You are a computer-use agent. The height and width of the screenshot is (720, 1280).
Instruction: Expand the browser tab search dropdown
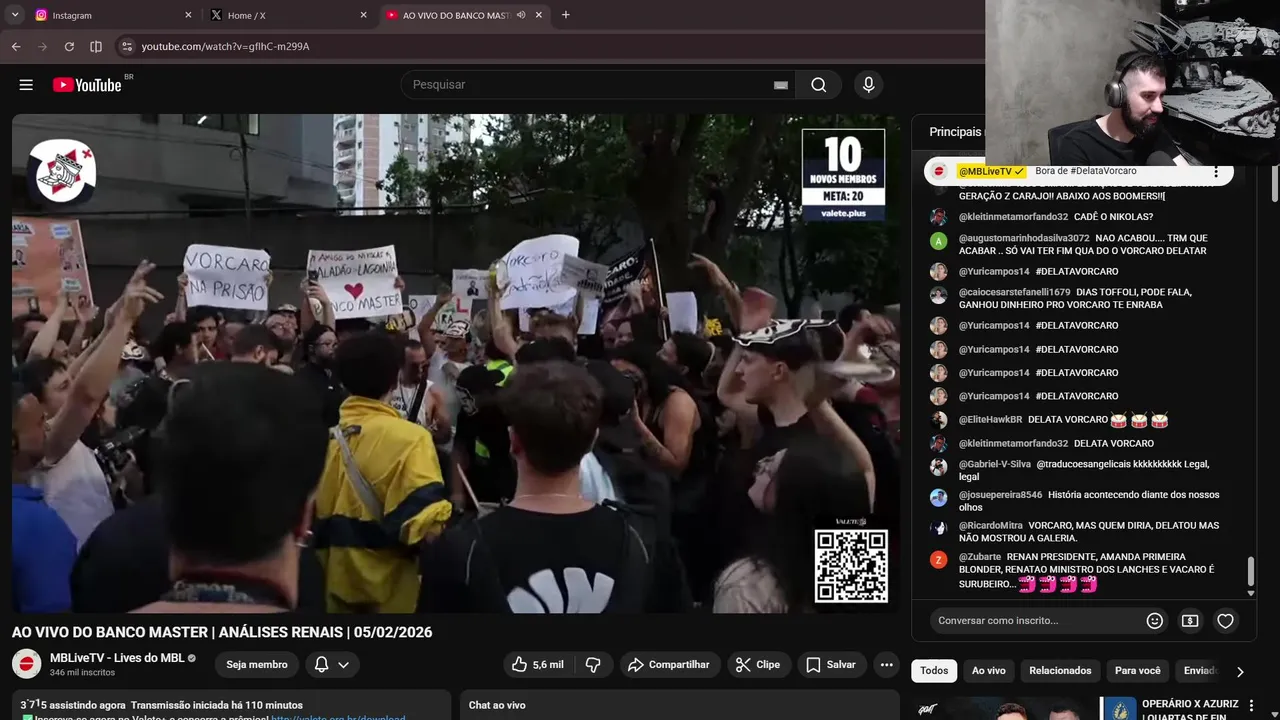coord(15,15)
